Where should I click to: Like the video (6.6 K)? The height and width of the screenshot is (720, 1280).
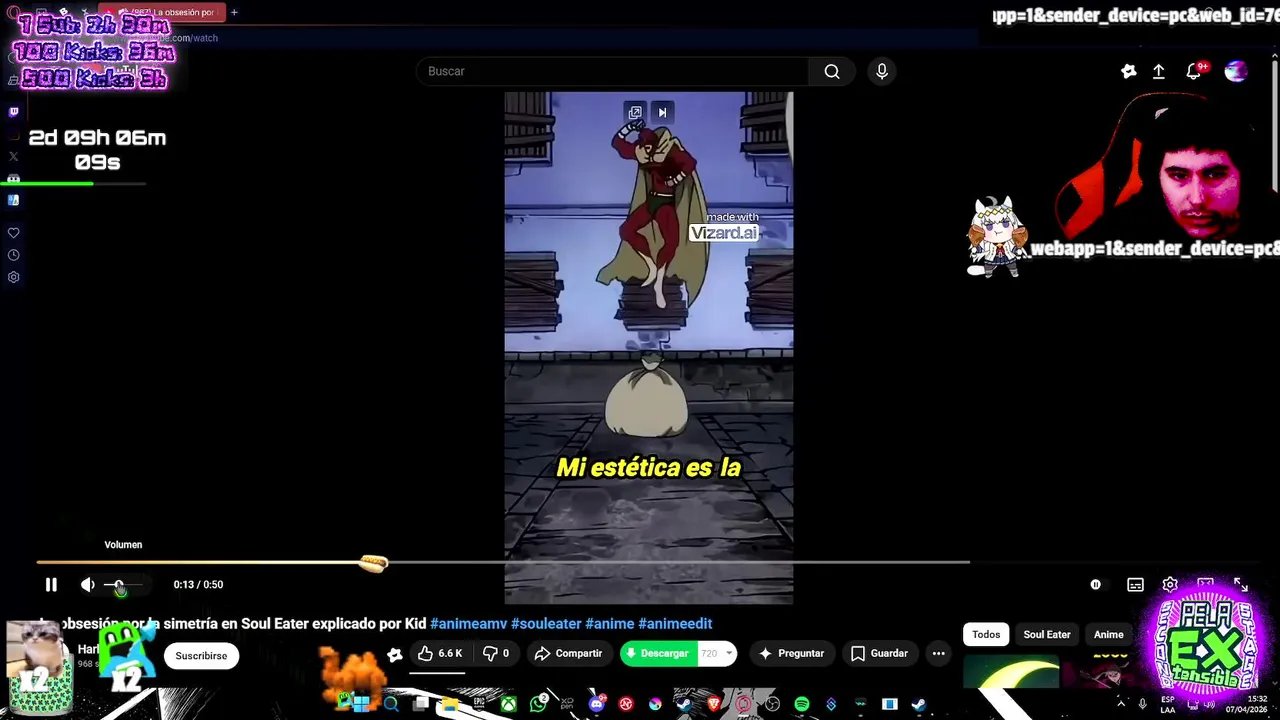click(x=440, y=654)
